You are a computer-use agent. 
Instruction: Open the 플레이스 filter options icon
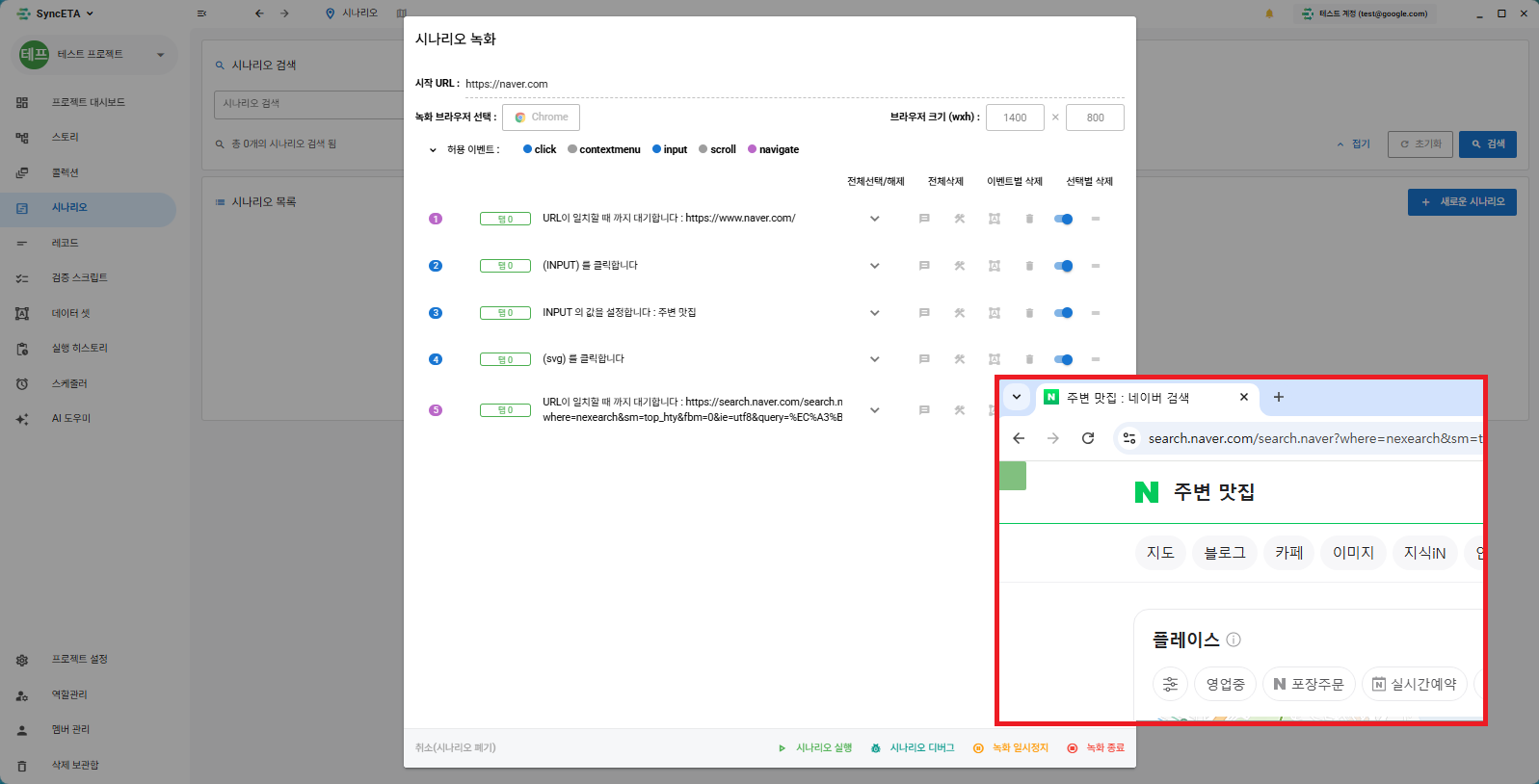[1170, 684]
